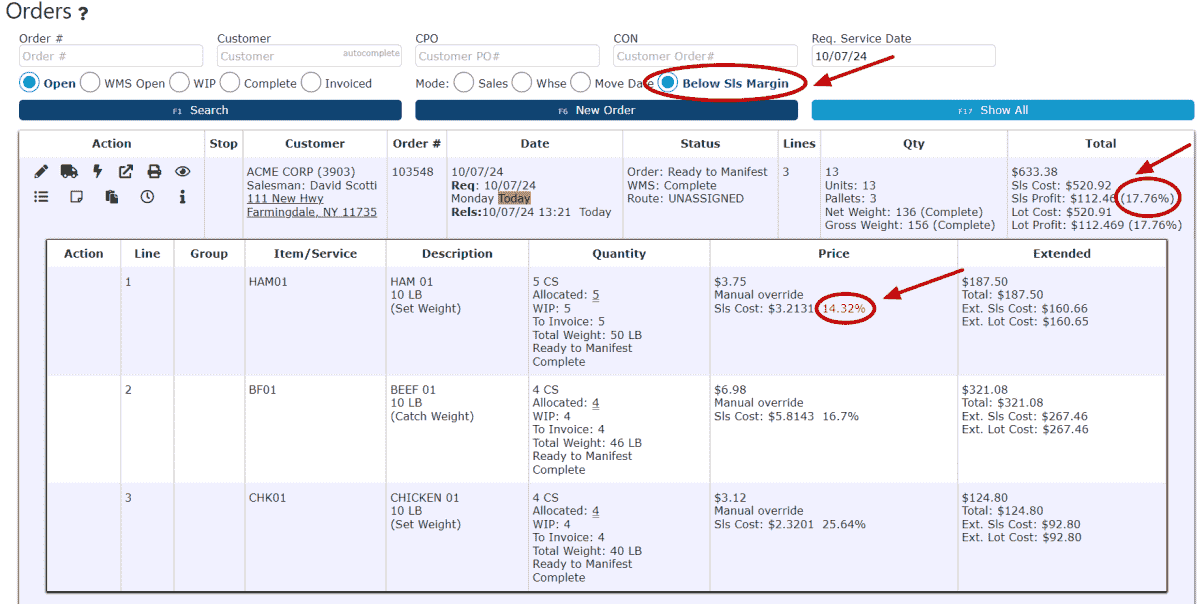
Task: Click the Customer column header
Action: pyautogui.click(x=315, y=143)
